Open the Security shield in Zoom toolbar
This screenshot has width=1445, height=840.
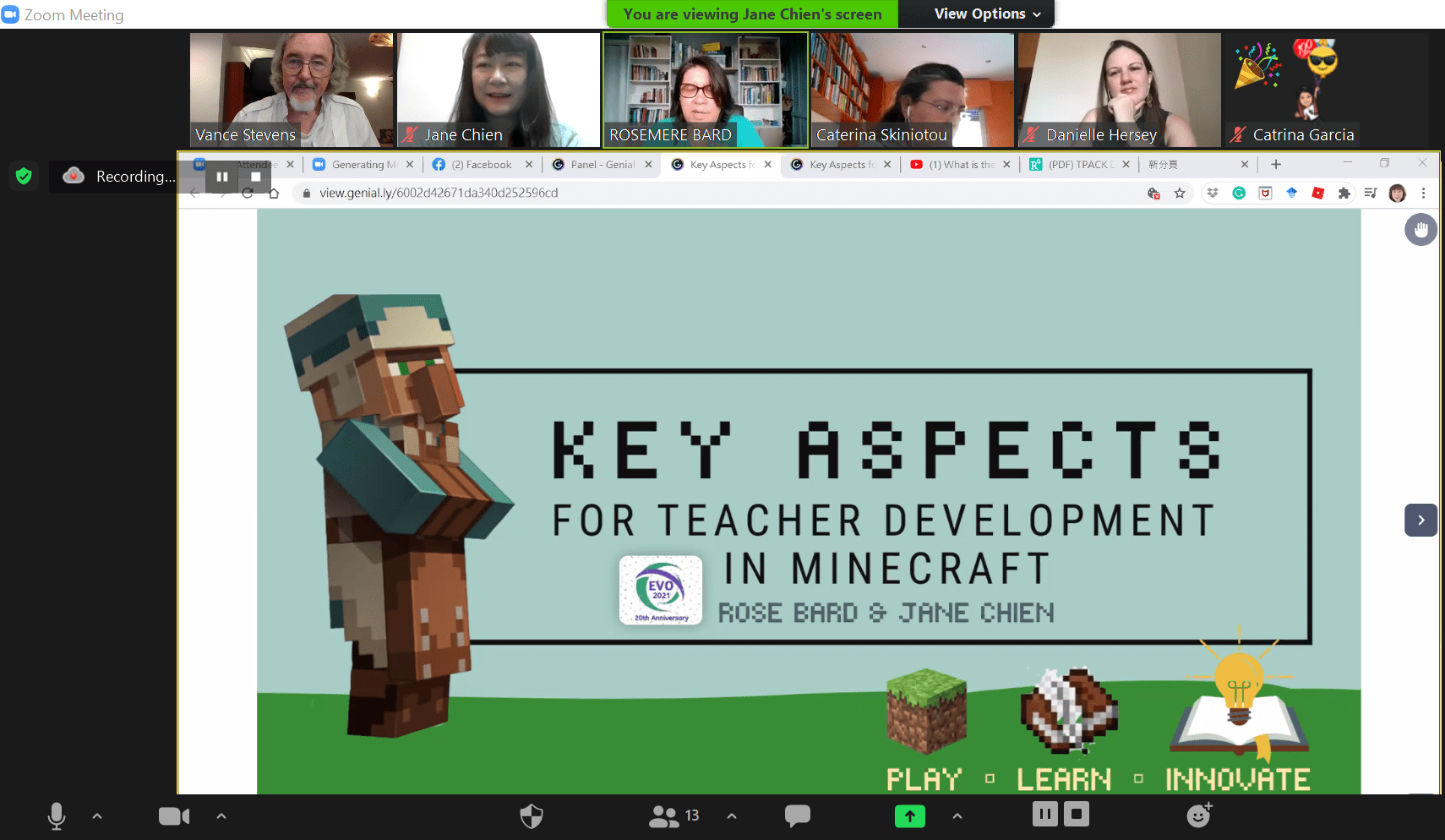(x=532, y=816)
